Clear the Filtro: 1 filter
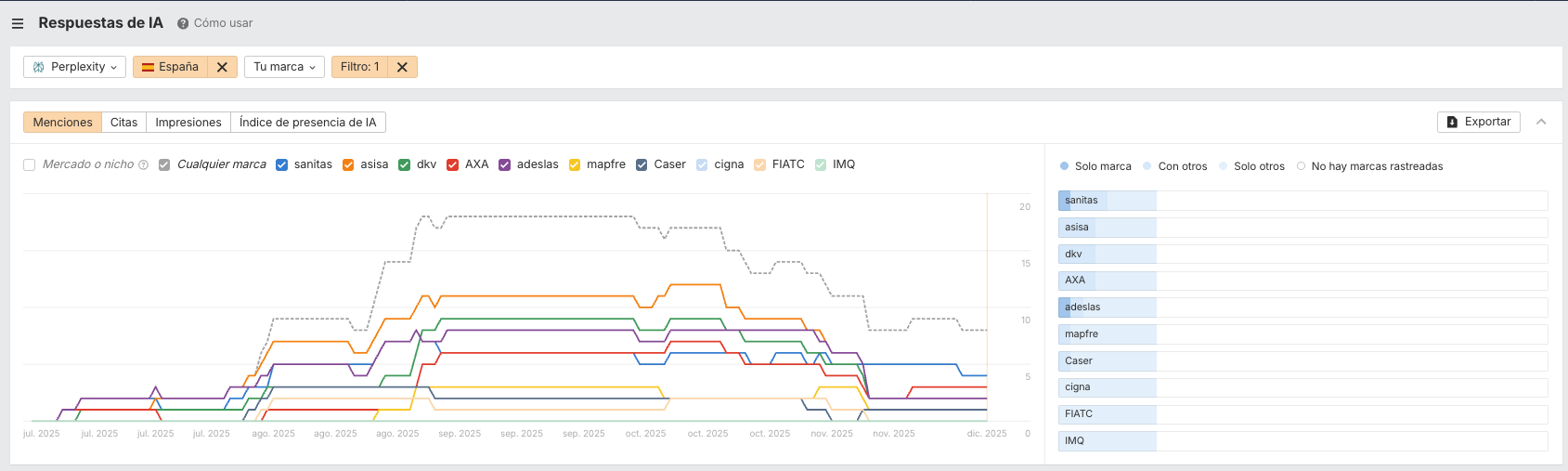Viewport: 1568px width, 471px height. point(402,67)
